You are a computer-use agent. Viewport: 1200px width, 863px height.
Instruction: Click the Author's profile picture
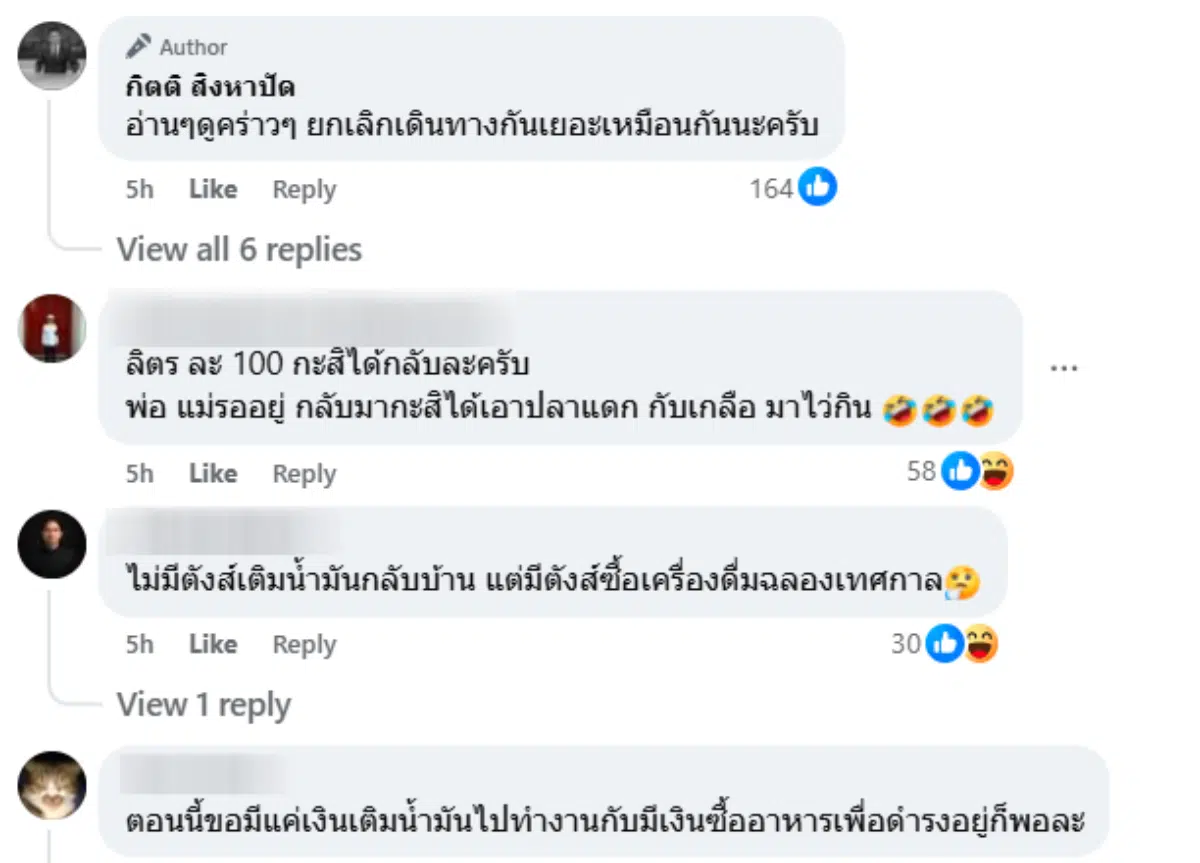coord(52,55)
